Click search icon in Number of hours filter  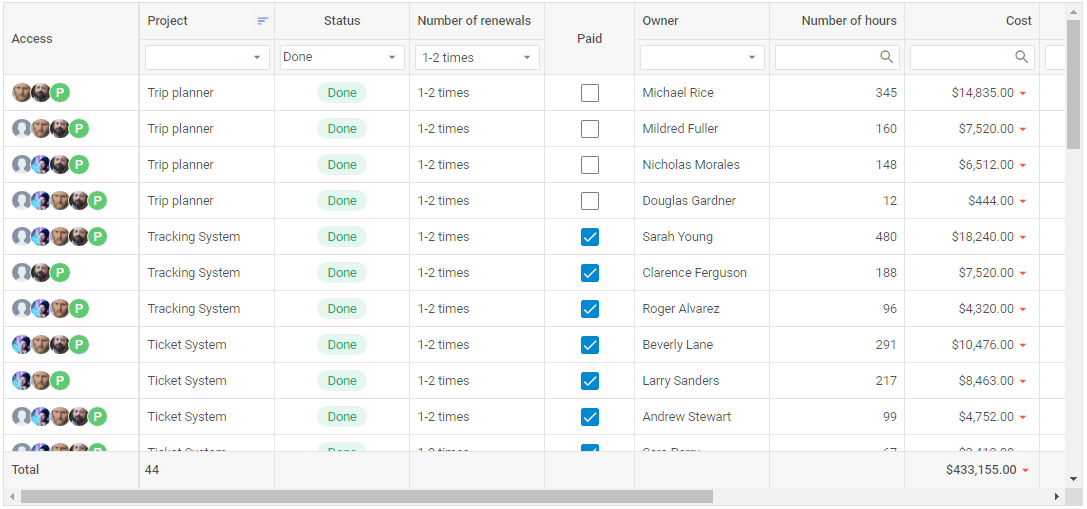886,57
